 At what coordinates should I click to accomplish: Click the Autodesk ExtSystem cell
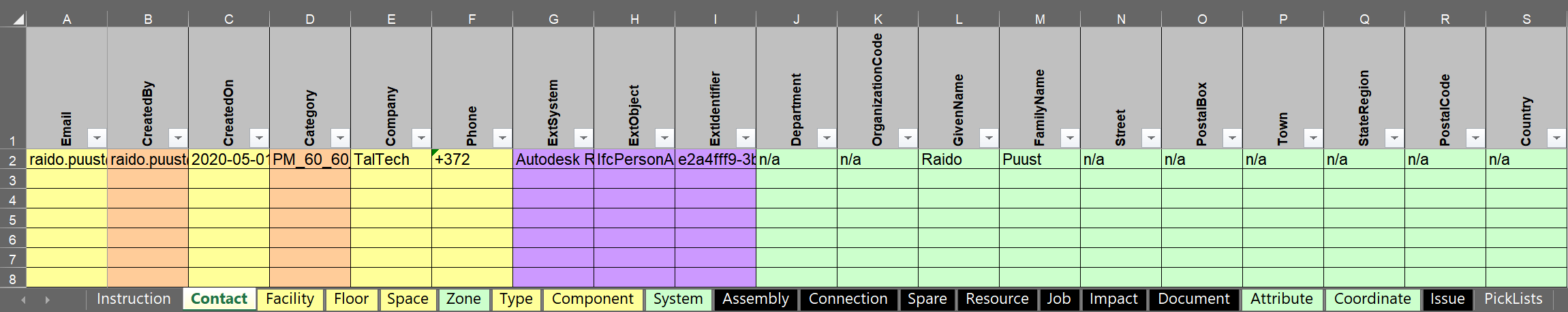tap(553, 159)
